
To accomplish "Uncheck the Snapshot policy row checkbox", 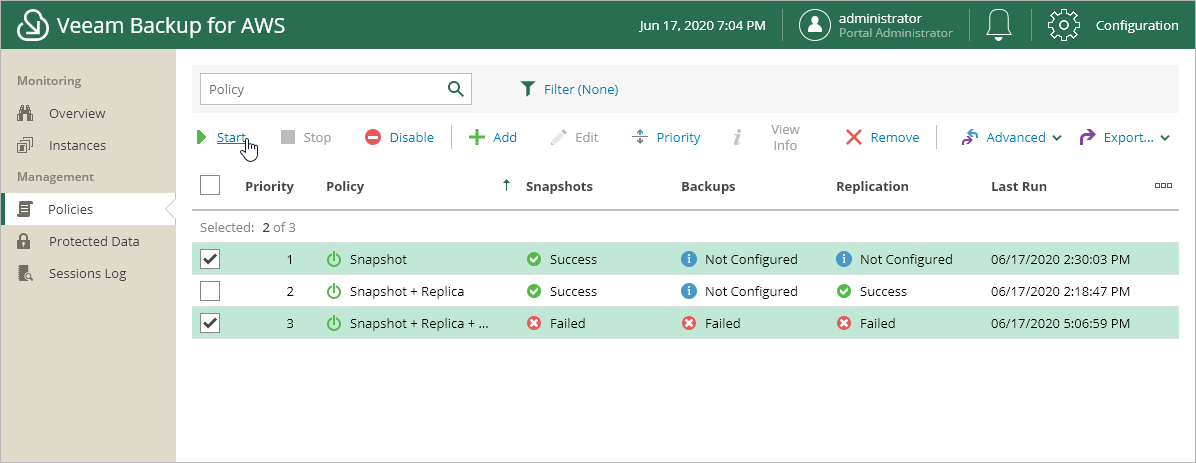I will coord(210,259).
